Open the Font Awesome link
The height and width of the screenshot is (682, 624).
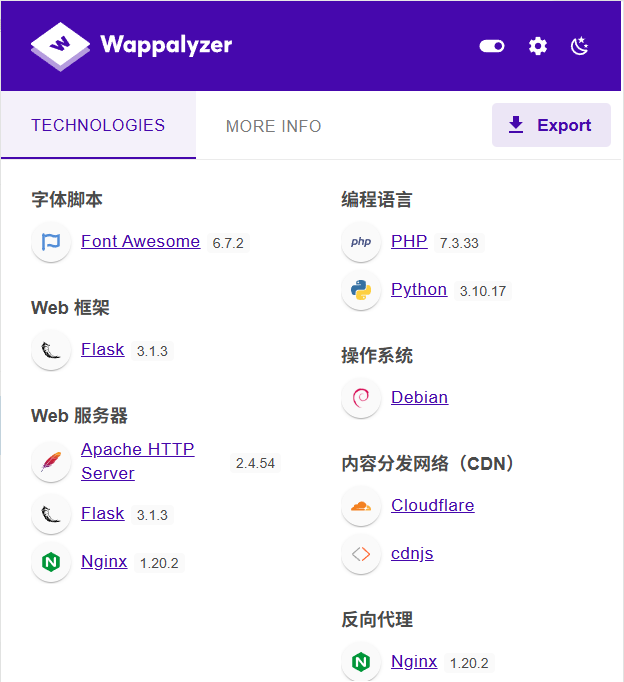140,241
